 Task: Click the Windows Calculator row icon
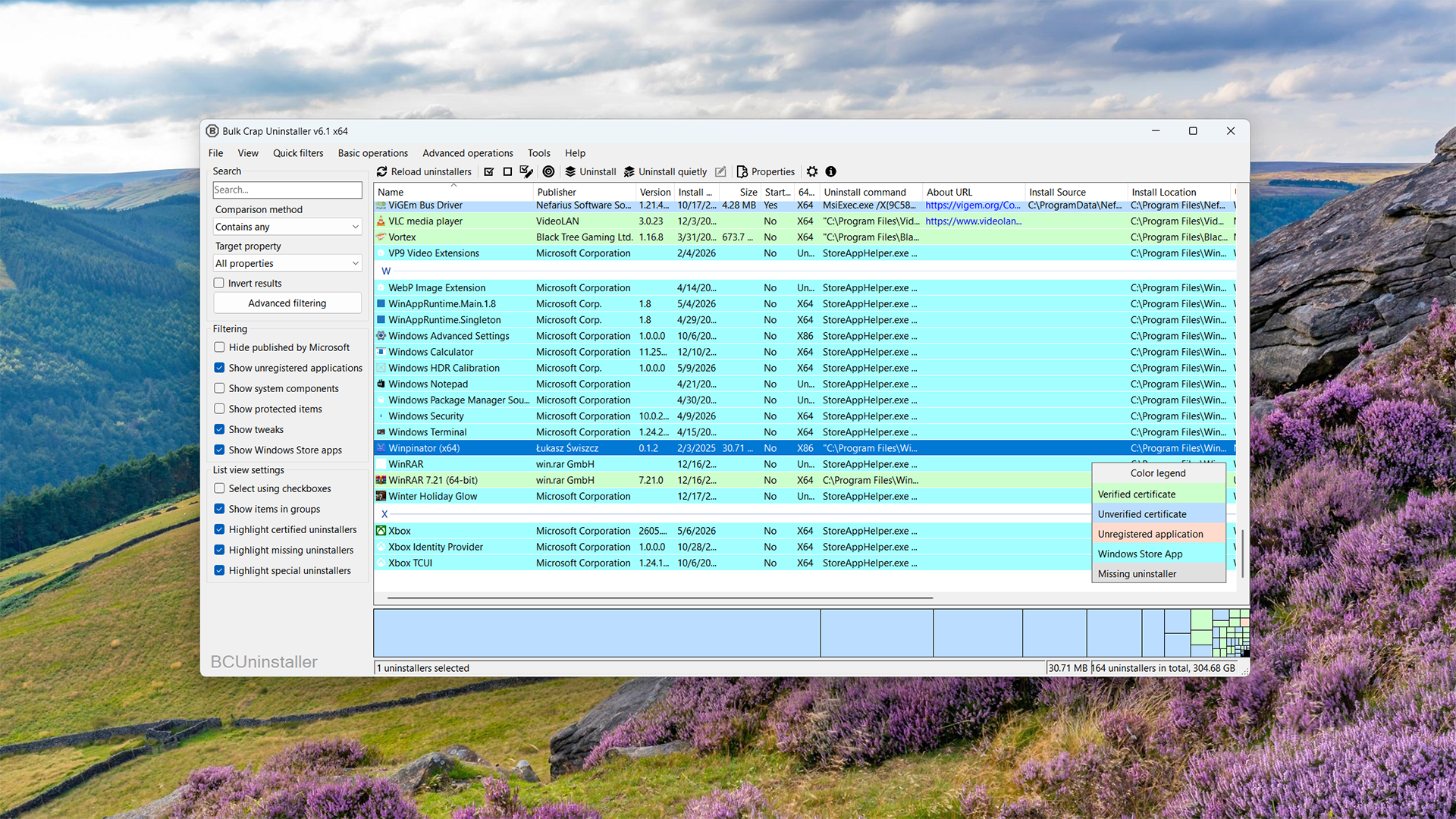(x=381, y=351)
